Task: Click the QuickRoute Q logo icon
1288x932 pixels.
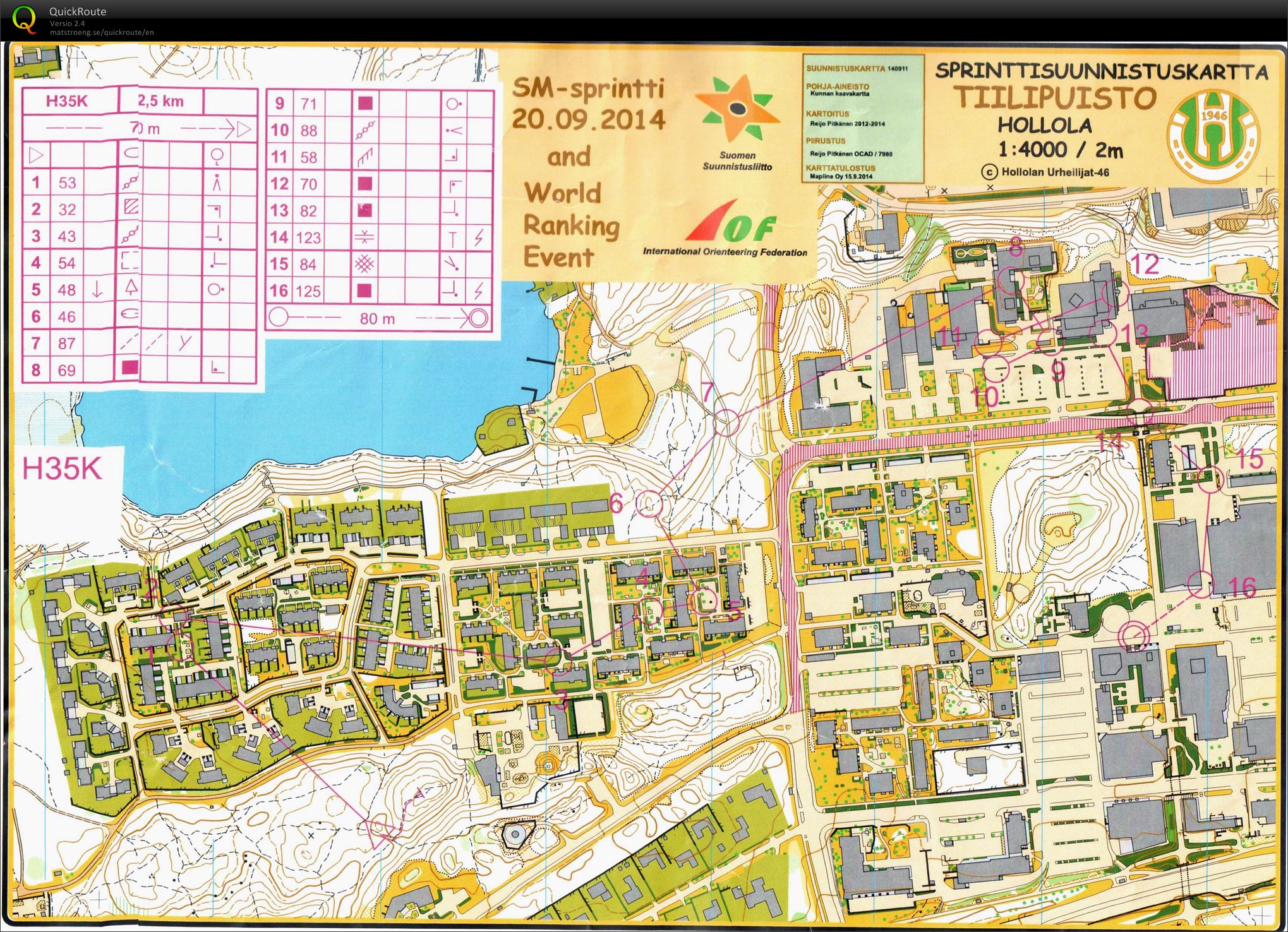Action: (x=25, y=19)
